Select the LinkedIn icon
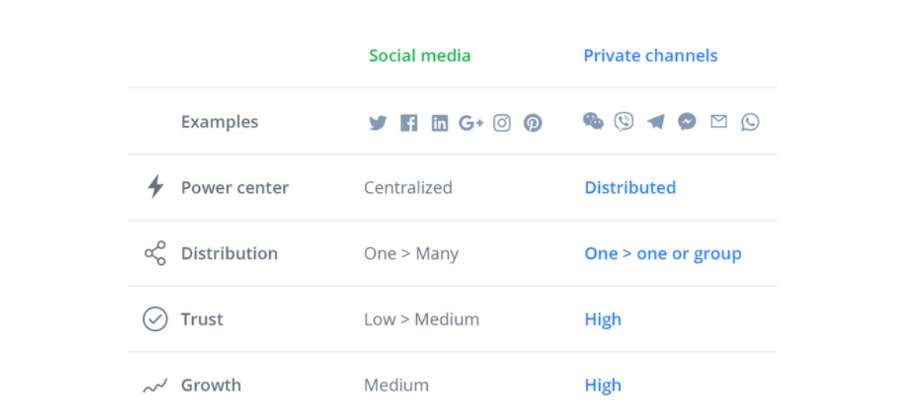Image resolution: width=900 pixels, height=419 pixels. (439, 123)
